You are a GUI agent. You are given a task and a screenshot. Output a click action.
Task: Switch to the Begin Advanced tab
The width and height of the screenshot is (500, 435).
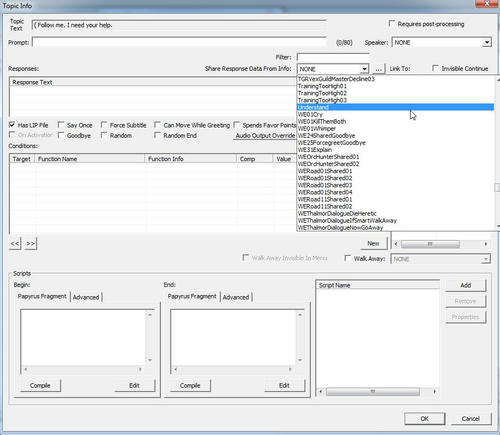[x=86, y=297]
